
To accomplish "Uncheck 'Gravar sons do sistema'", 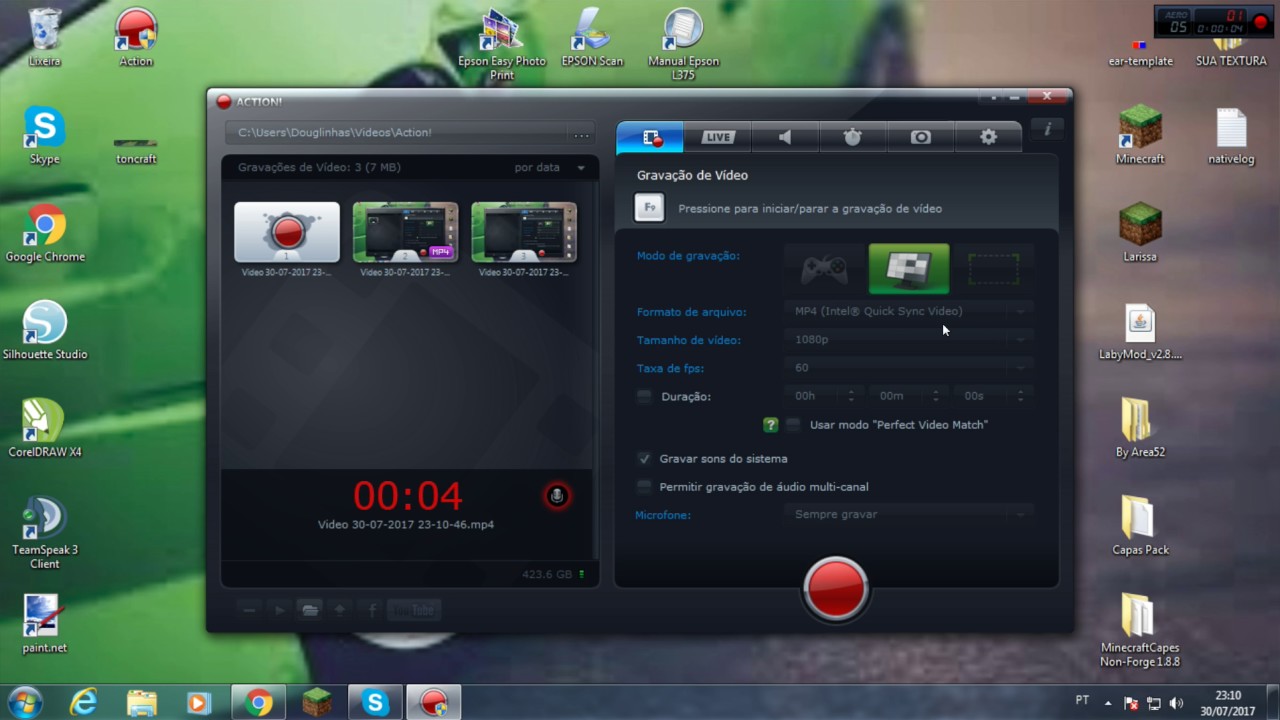I will [644, 459].
